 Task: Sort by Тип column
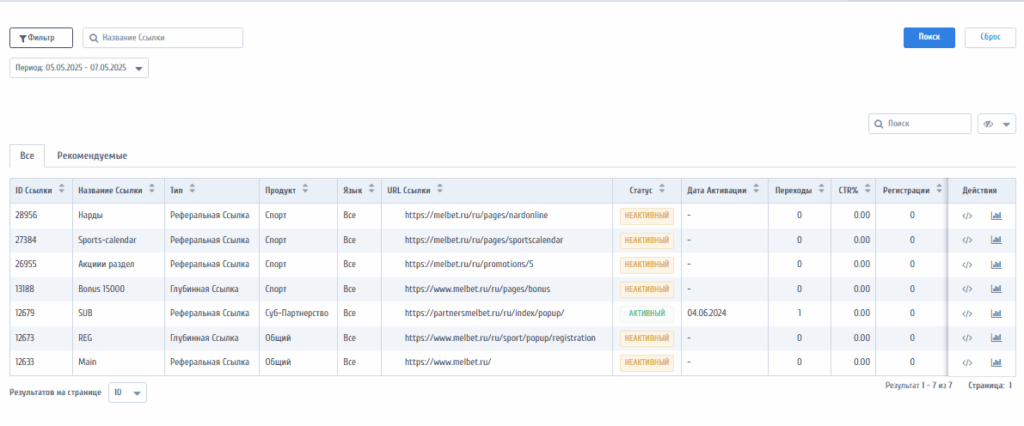tap(193, 190)
